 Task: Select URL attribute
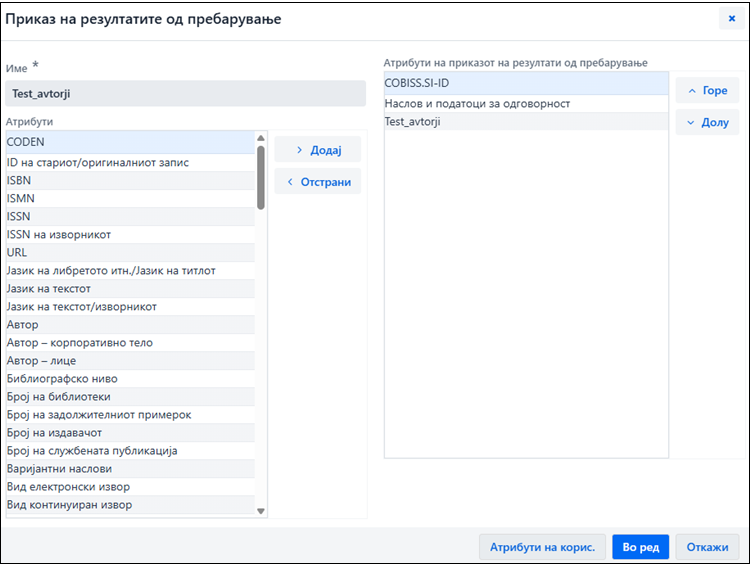click(x=131, y=253)
